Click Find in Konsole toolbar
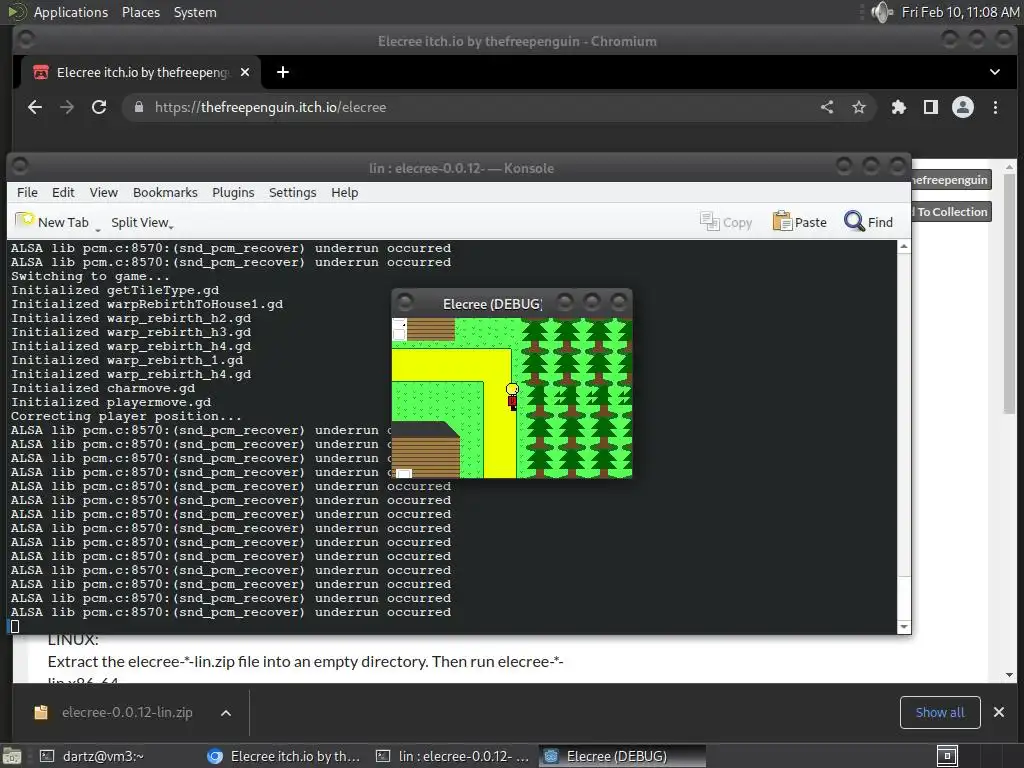The image size is (1024, 768). (868, 222)
